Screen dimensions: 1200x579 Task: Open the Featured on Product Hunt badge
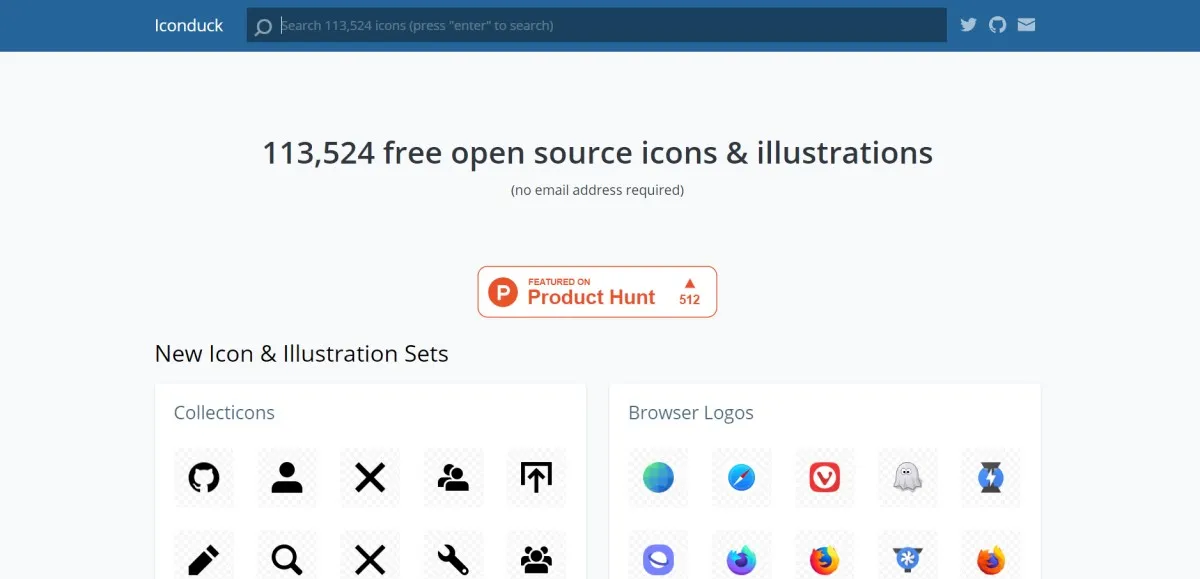tap(597, 292)
